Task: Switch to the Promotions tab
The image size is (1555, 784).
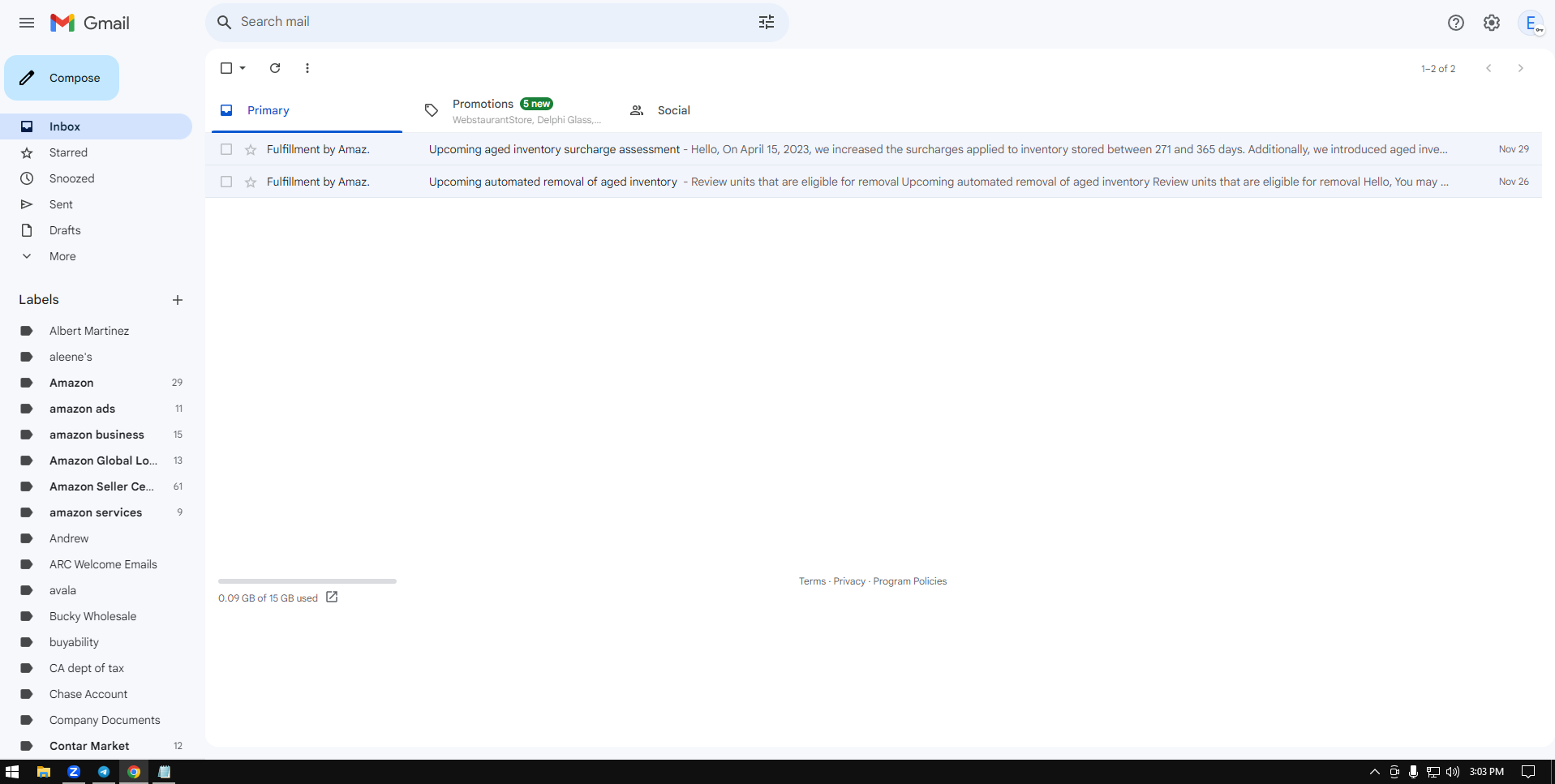Action: (x=513, y=110)
